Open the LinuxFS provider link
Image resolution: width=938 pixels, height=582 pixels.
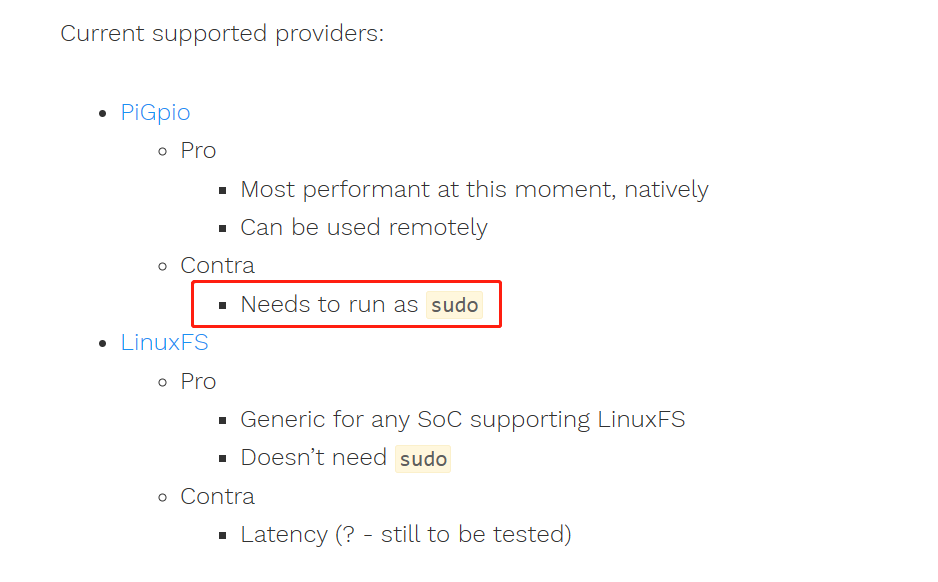(164, 342)
